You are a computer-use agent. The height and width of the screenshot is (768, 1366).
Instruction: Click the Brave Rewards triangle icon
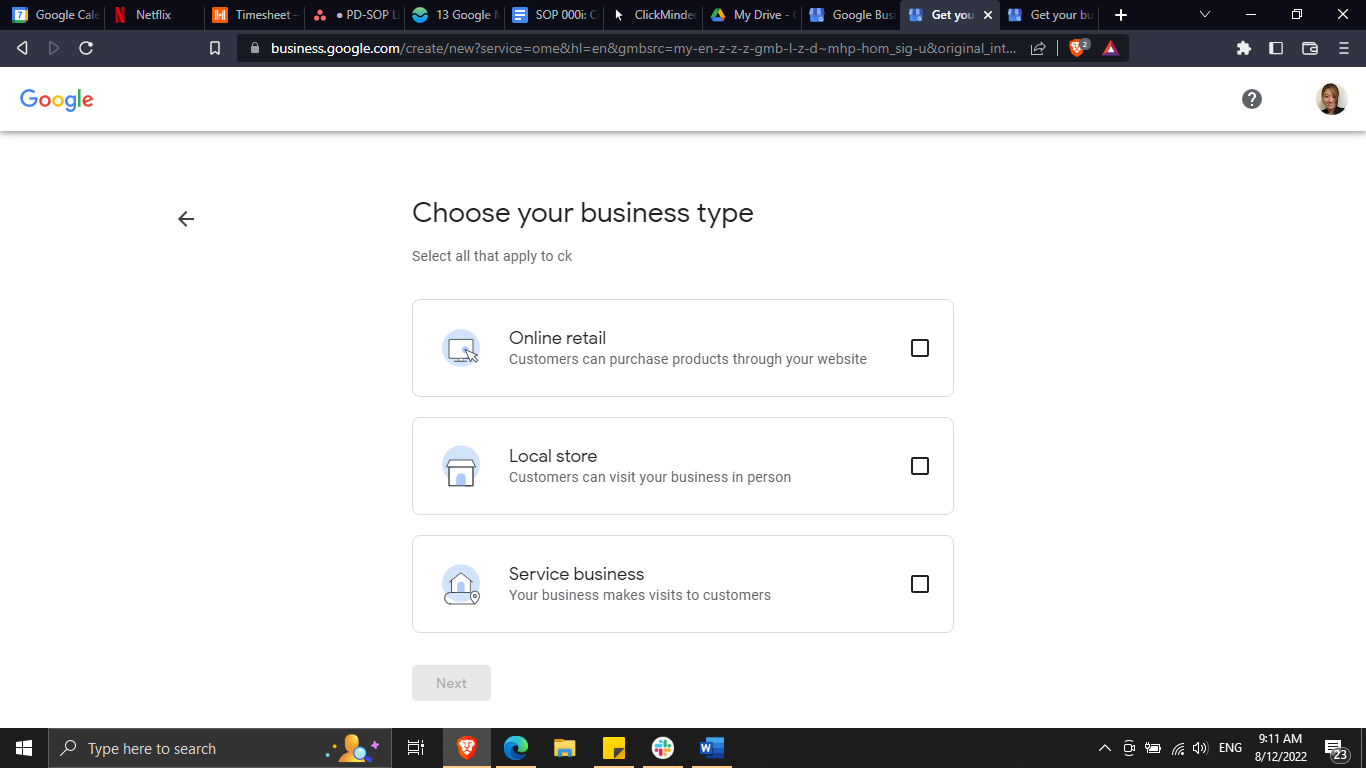pyautogui.click(x=1110, y=48)
